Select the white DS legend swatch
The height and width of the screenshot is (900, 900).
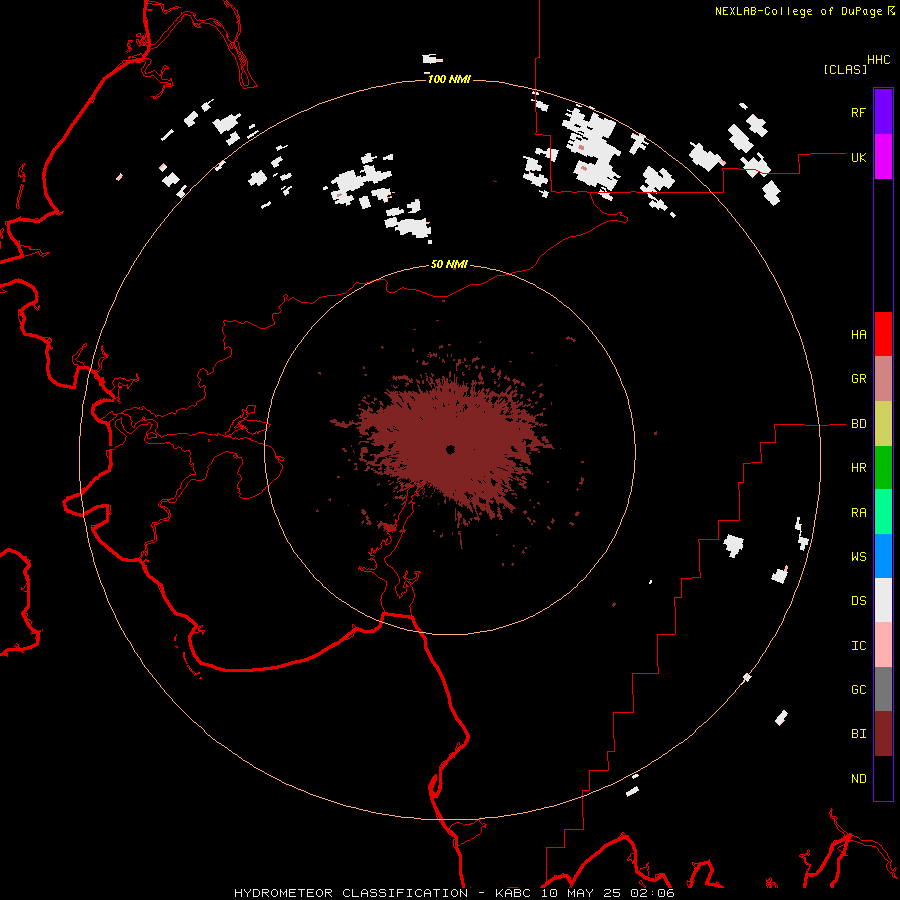pos(883,600)
